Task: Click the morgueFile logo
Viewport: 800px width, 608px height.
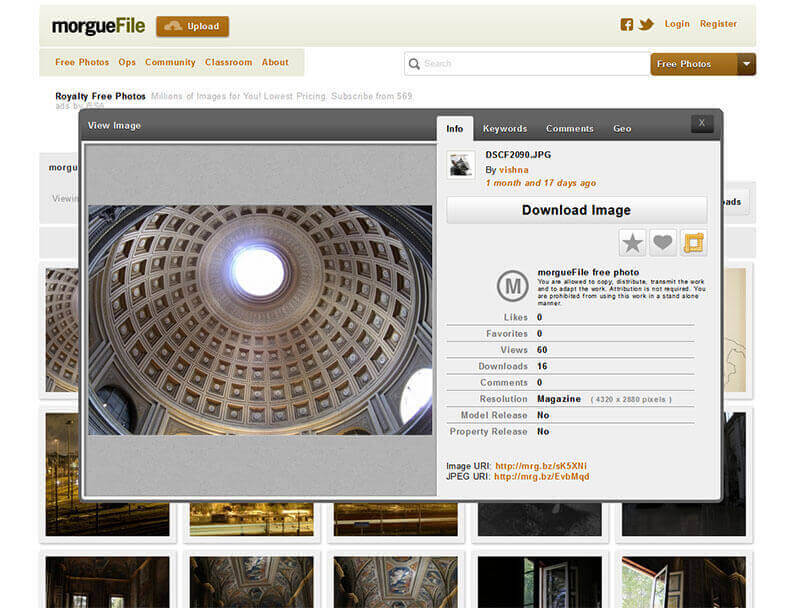Action: tap(98, 26)
